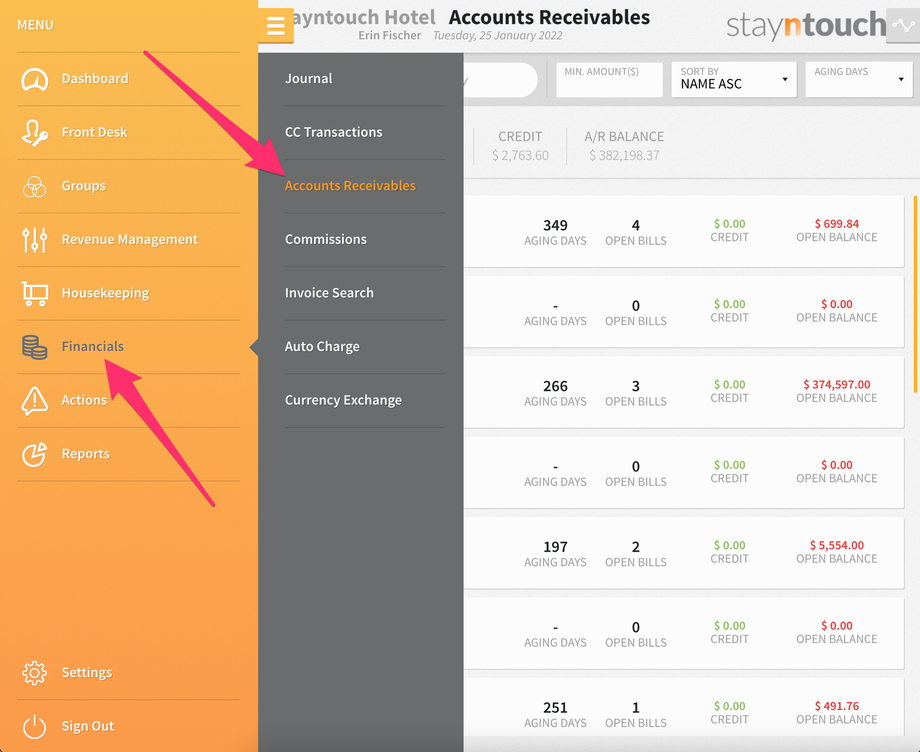
Task: Click the Groups circles icon
Action: tap(35, 187)
